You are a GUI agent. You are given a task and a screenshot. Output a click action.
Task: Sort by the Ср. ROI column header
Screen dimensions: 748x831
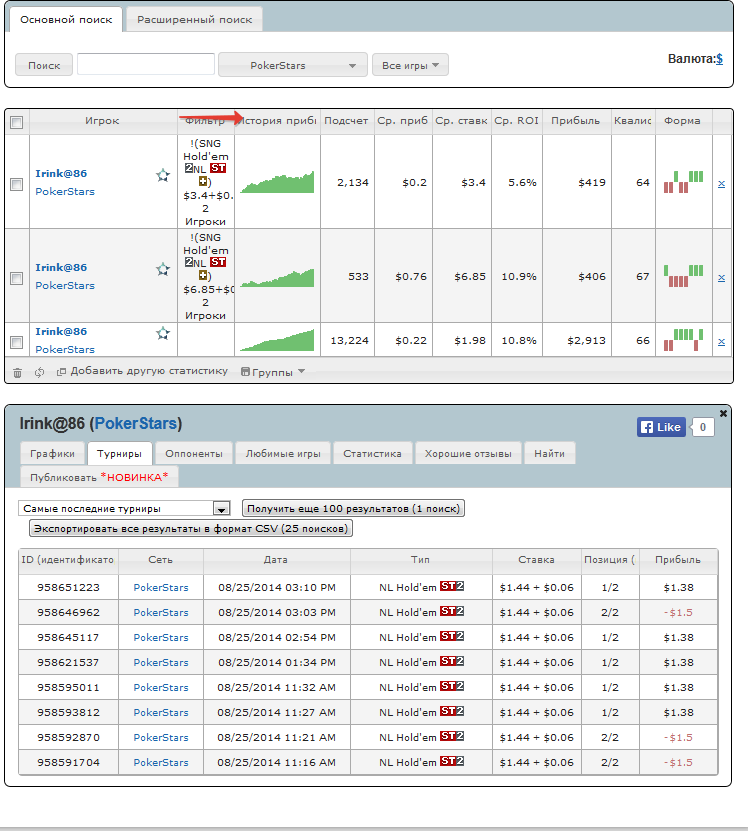pos(517,121)
